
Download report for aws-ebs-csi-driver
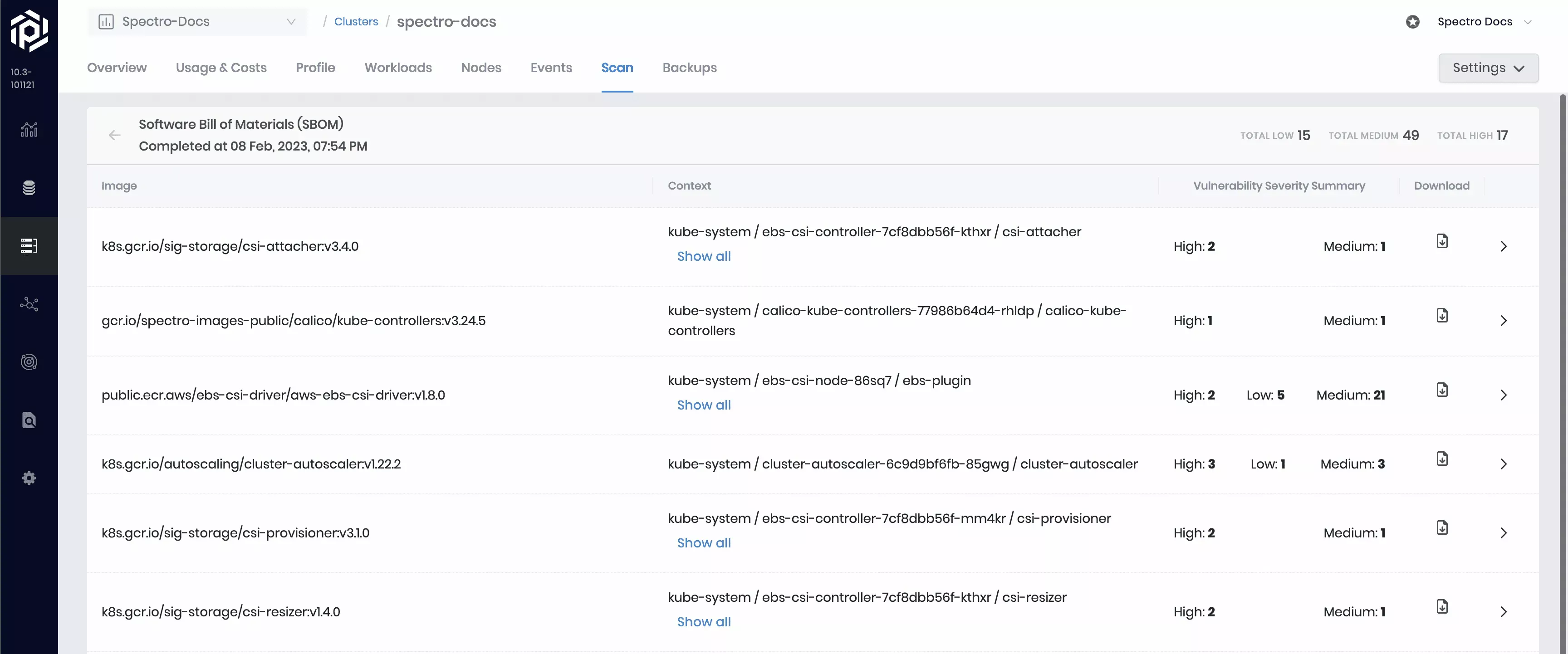[x=1442, y=389]
